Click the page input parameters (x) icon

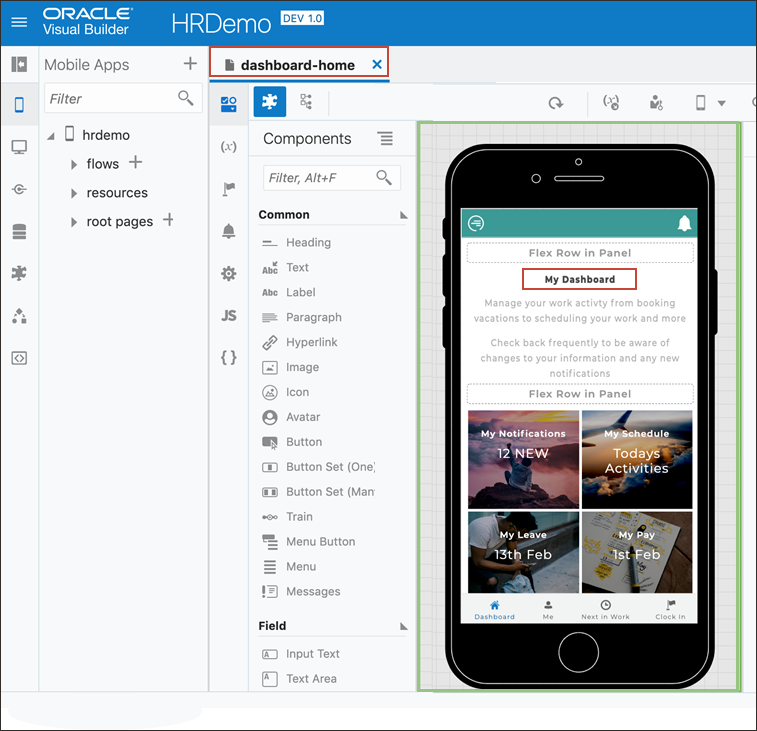click(x=611, y=102)
